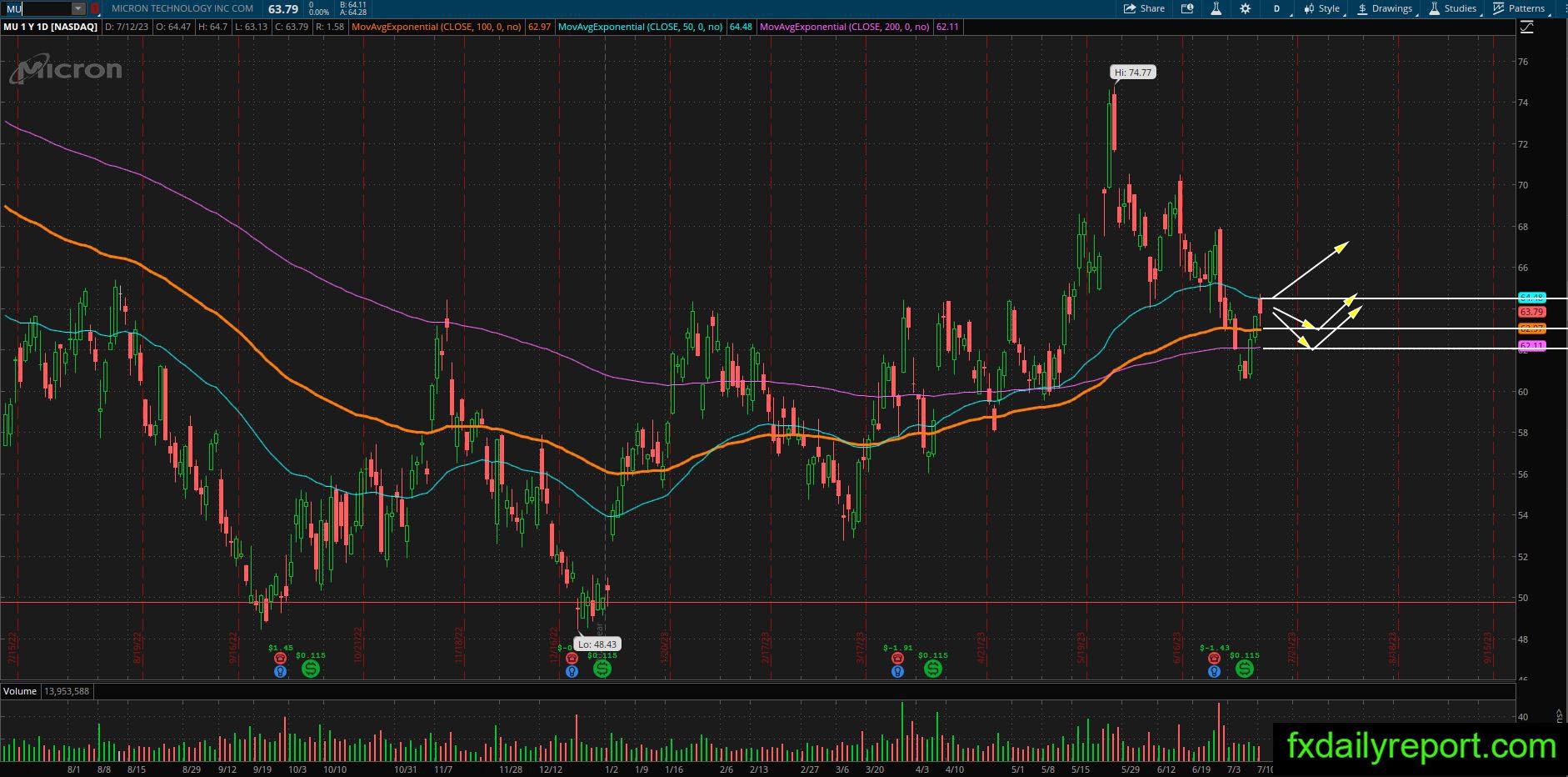Click the calendar-clock icon beside Share
Screen dimensions: 1568x777
[1187, 8]
